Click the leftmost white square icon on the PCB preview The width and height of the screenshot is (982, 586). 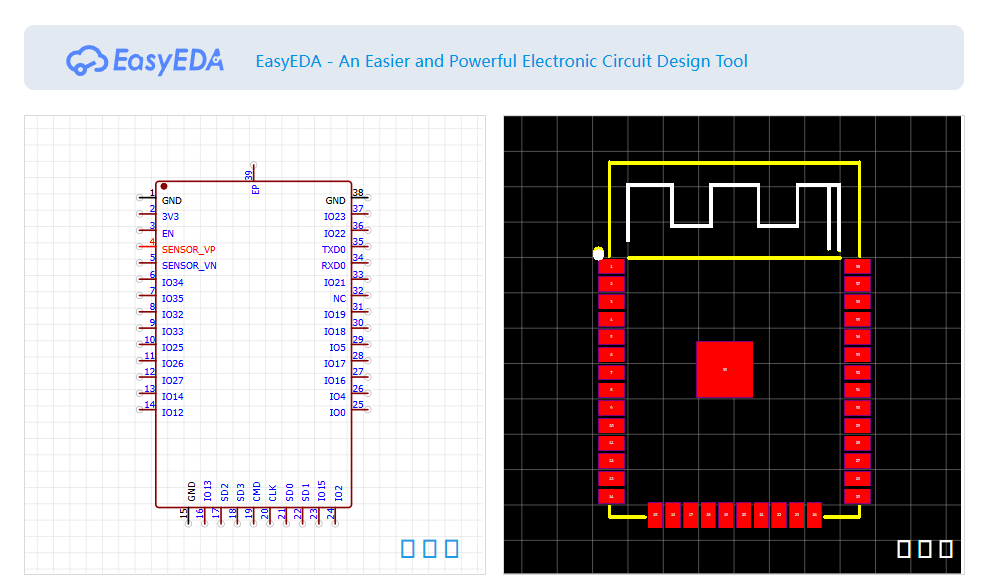pos(904,549)
